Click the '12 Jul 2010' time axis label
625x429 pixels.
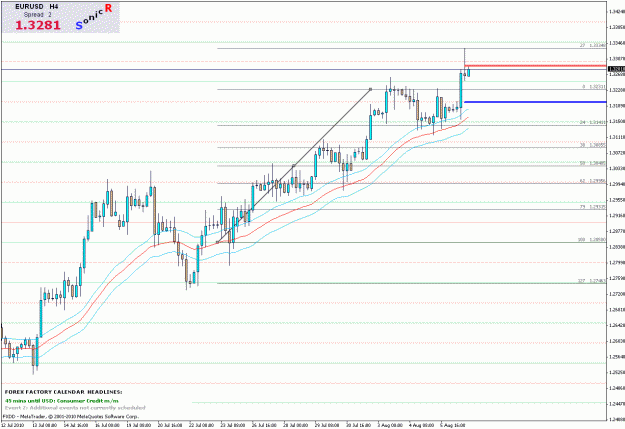tap(13, 425)
